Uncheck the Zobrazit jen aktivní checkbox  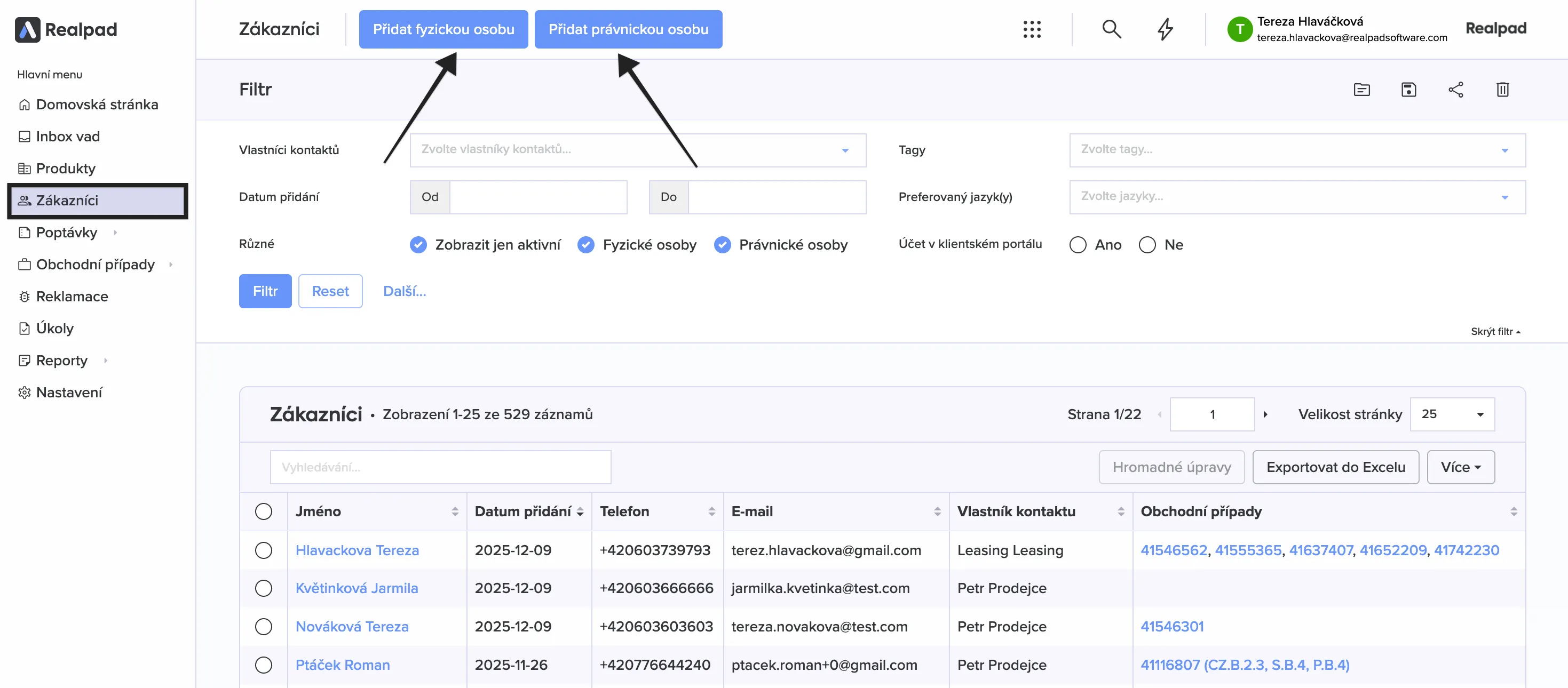[418, 245]
